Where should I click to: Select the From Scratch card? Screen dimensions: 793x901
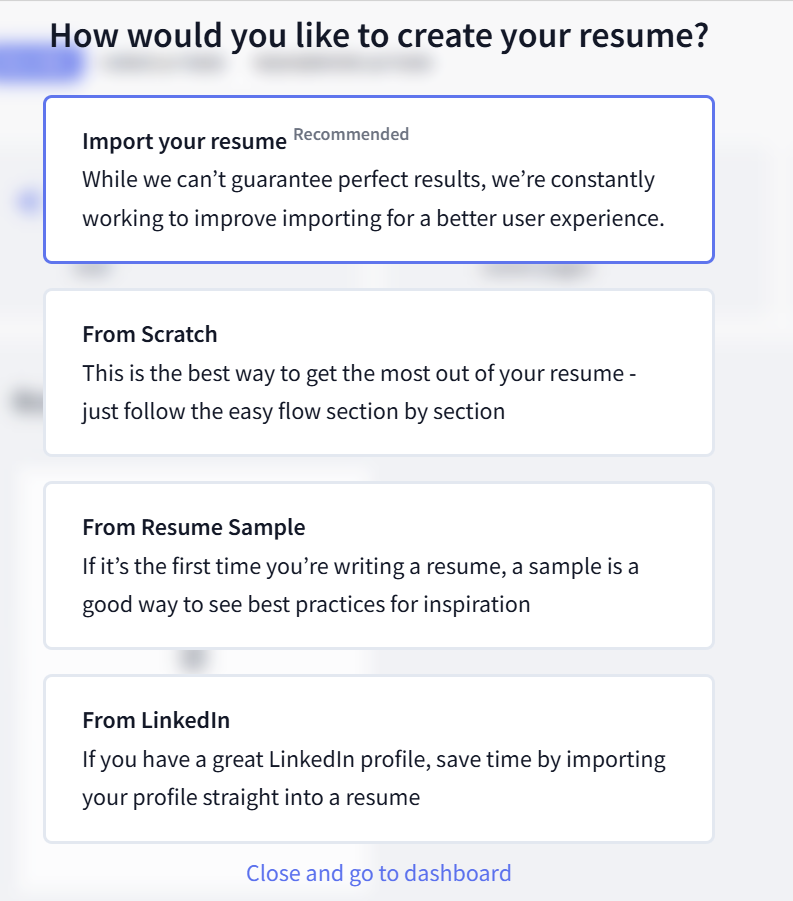pos(378,372)
